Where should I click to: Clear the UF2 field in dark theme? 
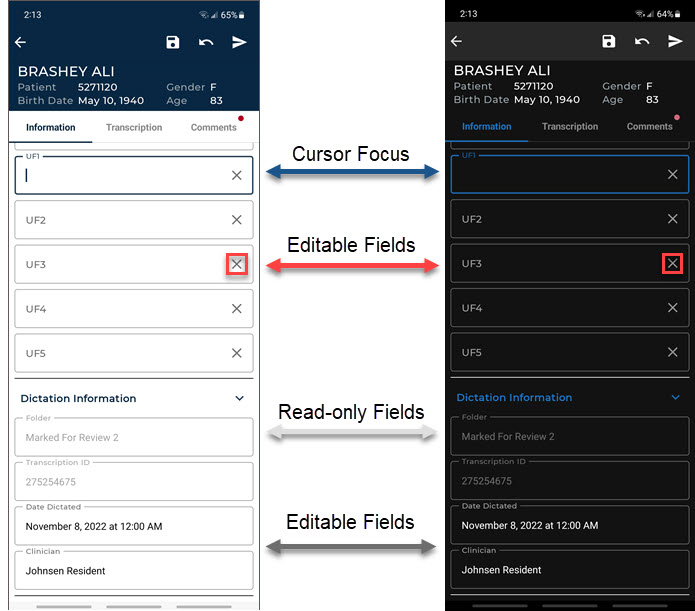tap(673, 219)
